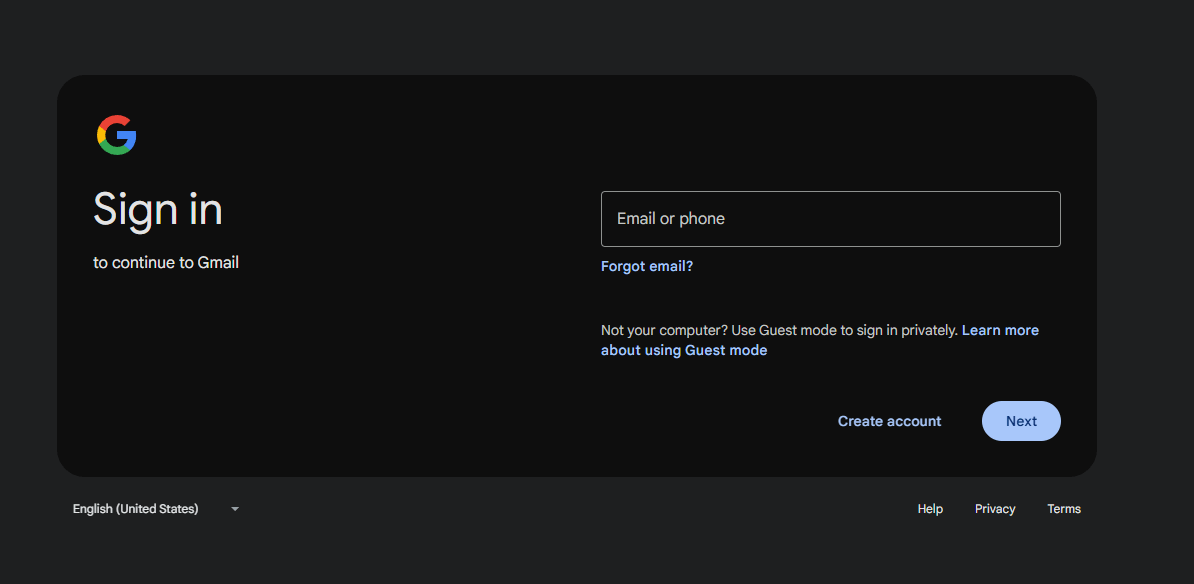Click the Next button

pyautogui.click(x=1021, y=421)
